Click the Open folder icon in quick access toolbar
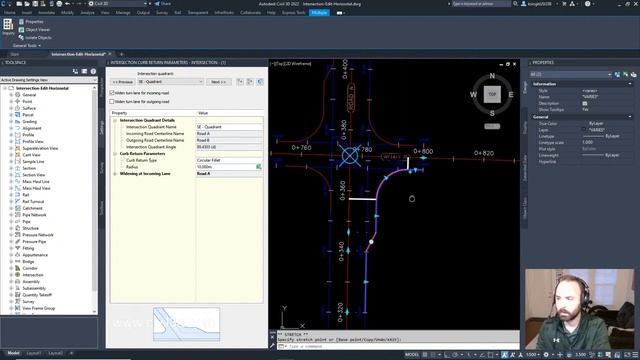Screen dimensions: 640x360 point(27,4)
